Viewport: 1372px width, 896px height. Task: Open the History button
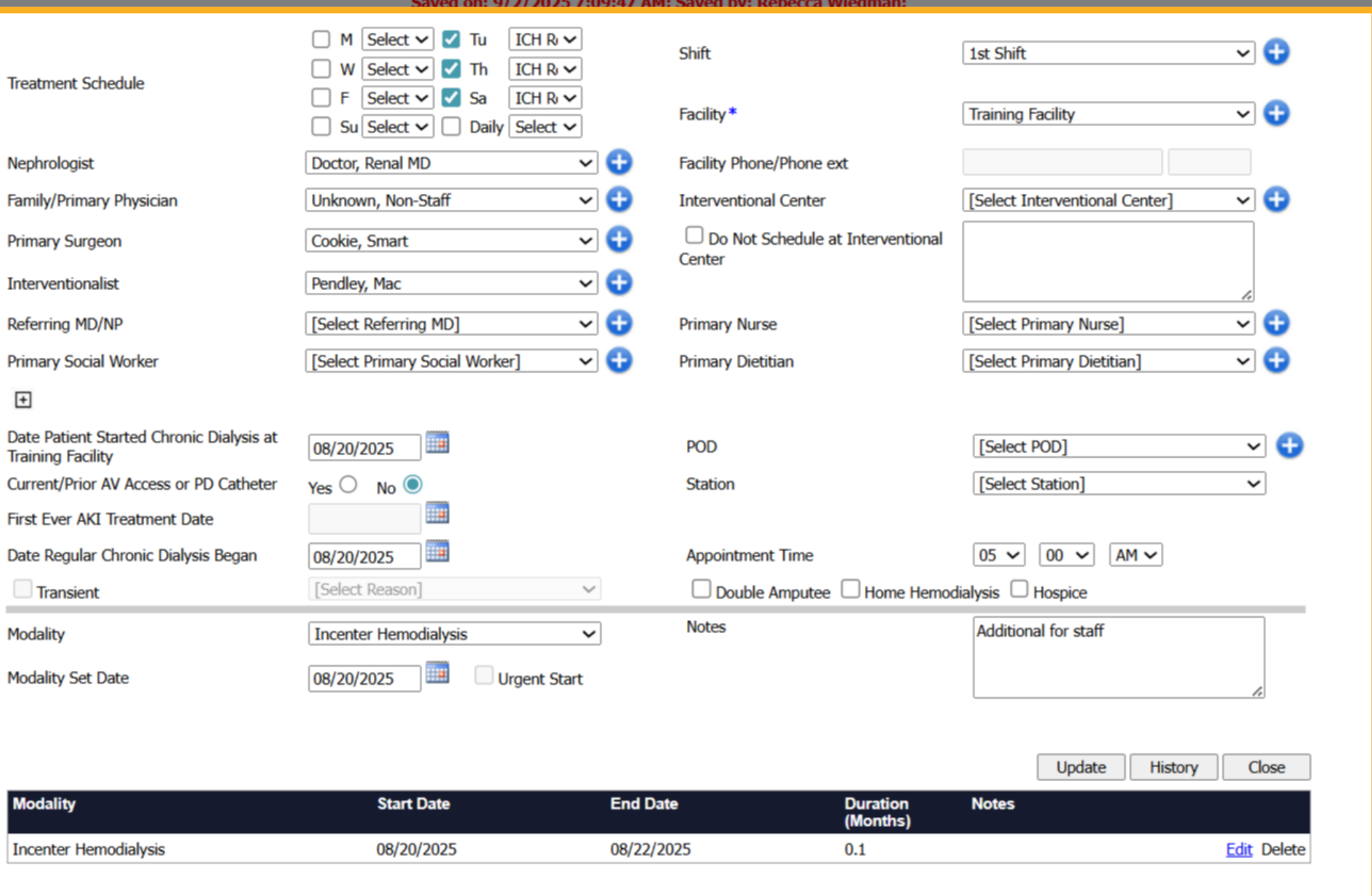(x=1174, y=767)
